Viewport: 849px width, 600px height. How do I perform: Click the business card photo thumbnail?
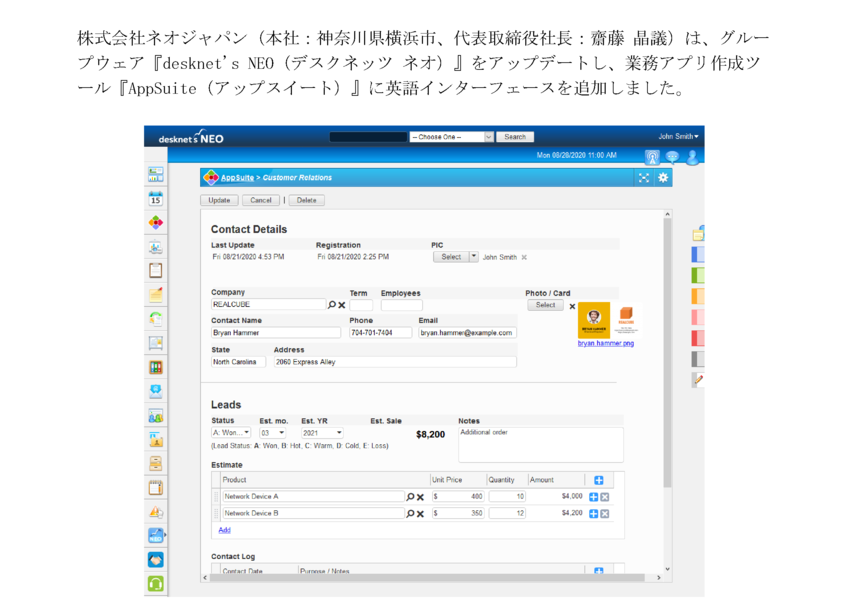609,320
